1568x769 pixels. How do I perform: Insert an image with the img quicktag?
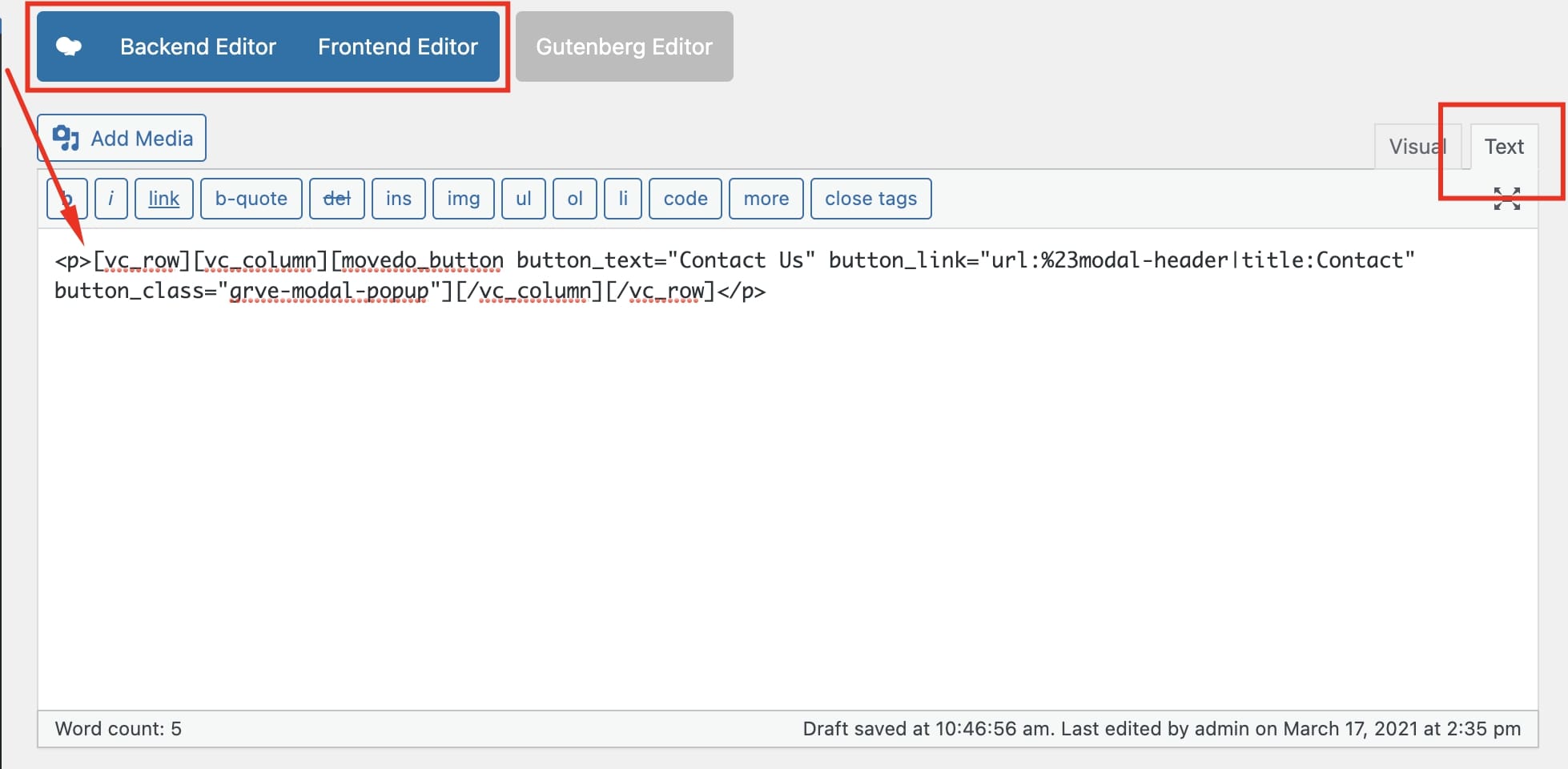463,198
